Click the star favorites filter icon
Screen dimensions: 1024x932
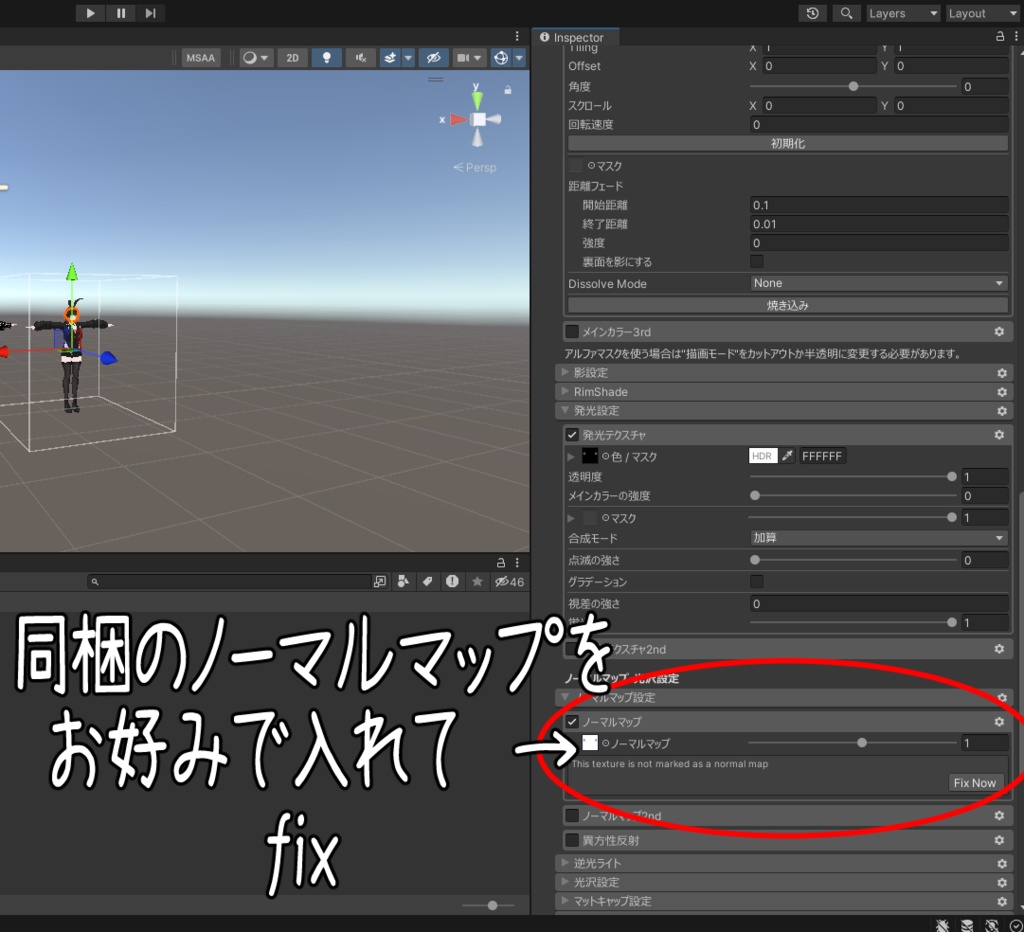(x=477, y=581)
